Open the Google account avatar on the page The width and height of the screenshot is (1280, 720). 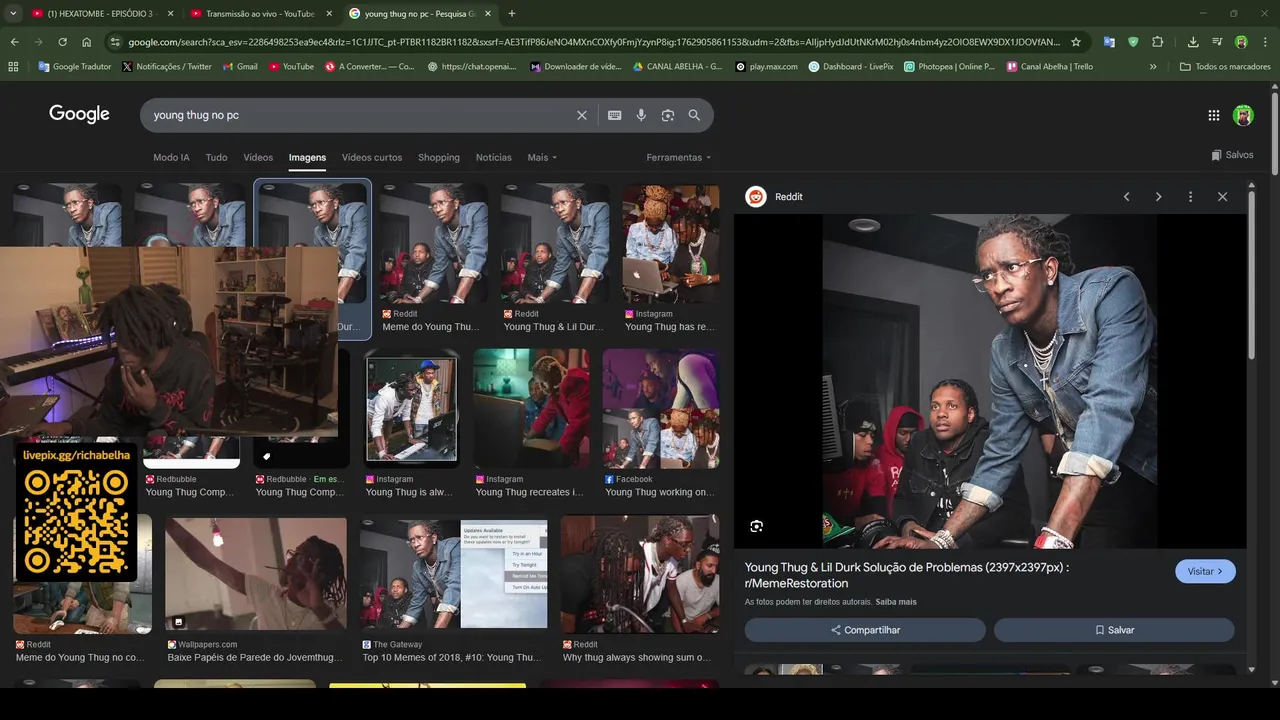point(1243,115)
